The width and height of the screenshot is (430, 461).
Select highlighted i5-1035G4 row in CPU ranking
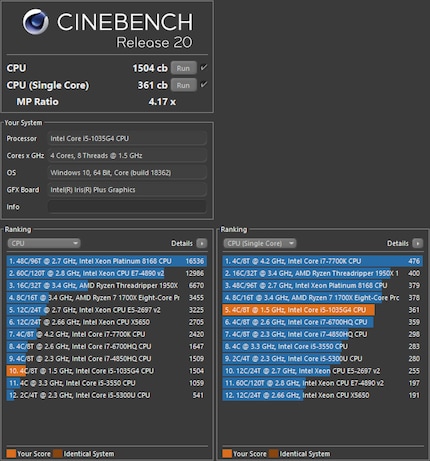point(107,371)
